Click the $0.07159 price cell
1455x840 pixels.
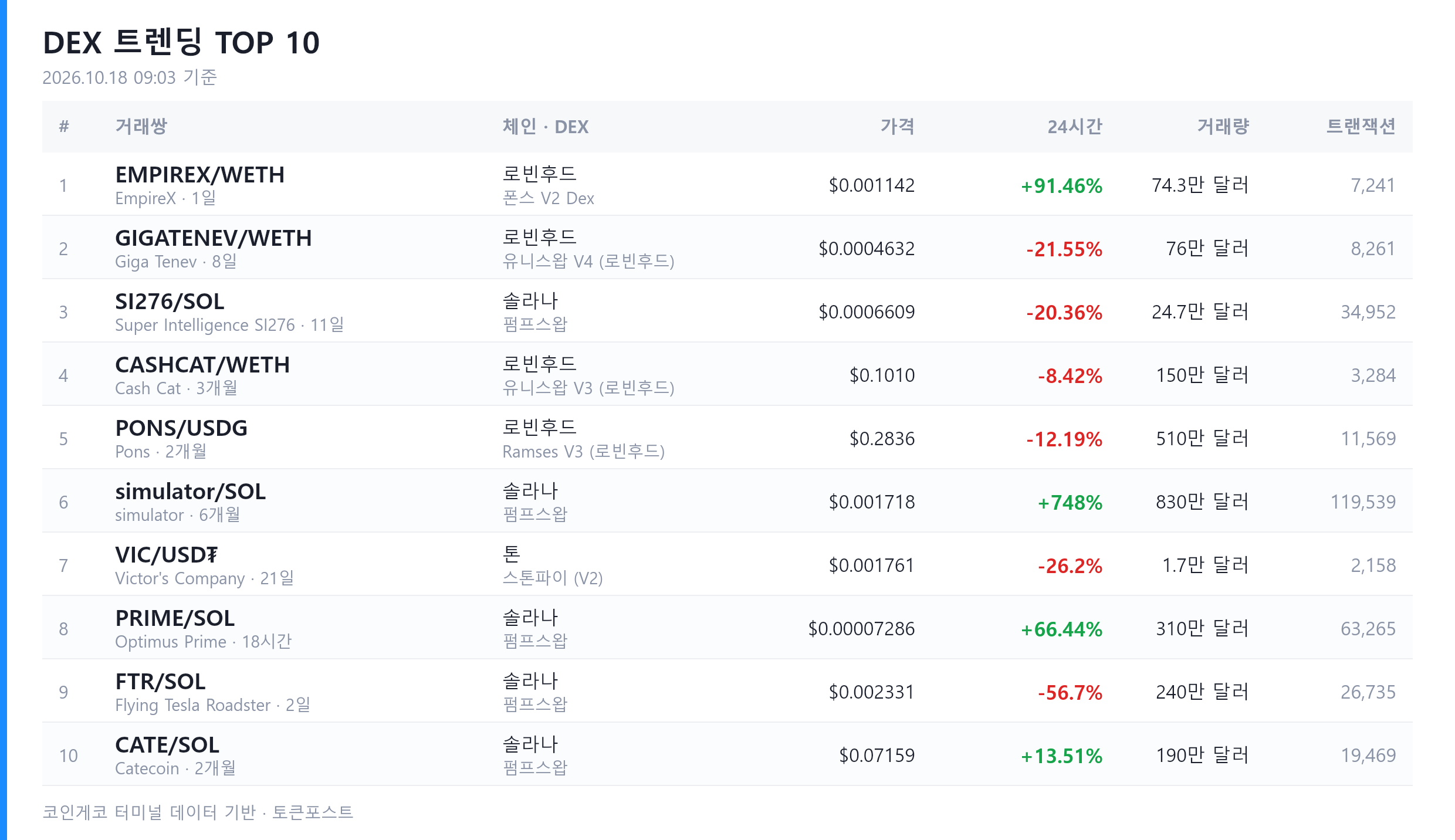(877, 756)
